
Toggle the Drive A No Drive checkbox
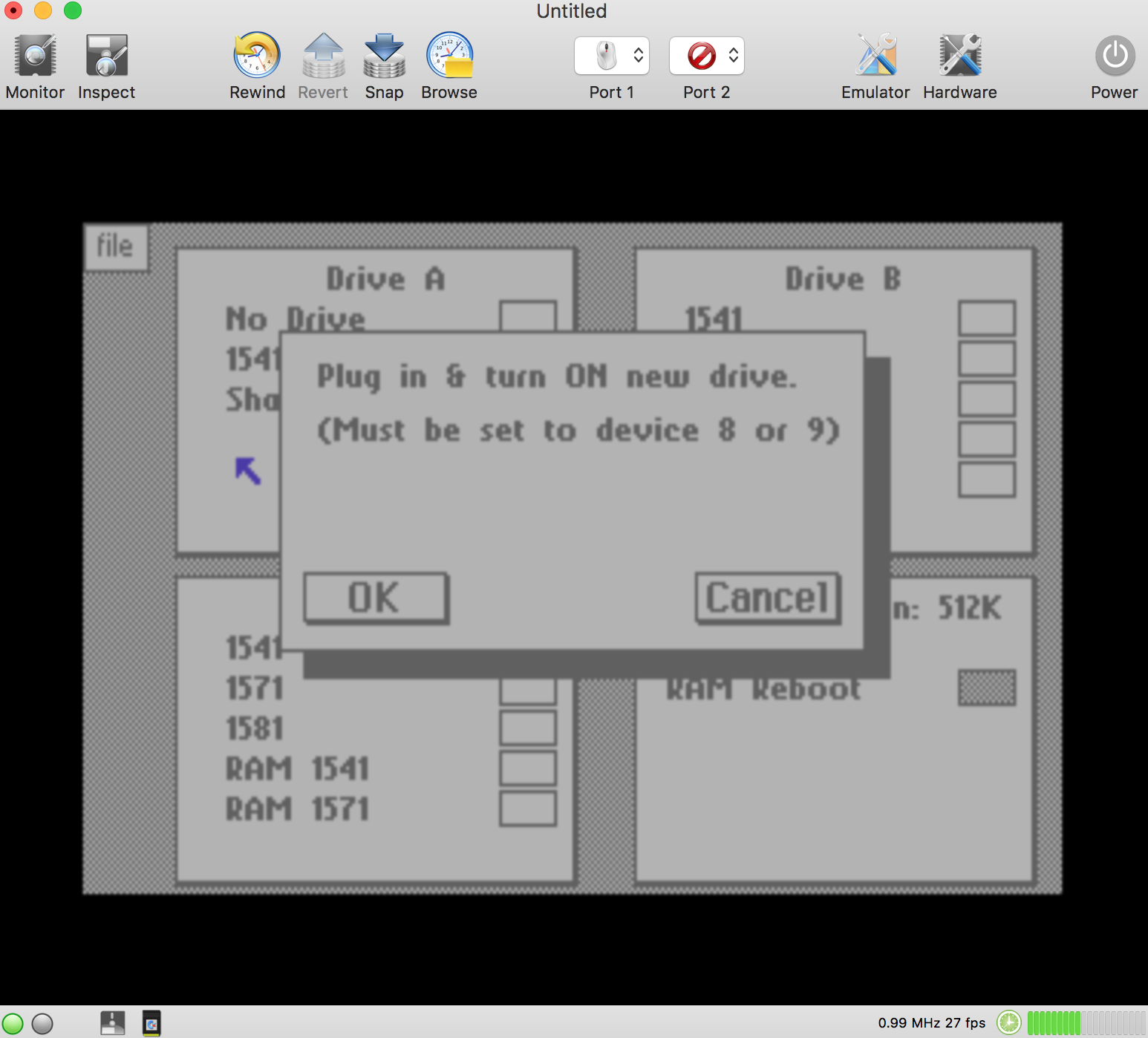528,316
